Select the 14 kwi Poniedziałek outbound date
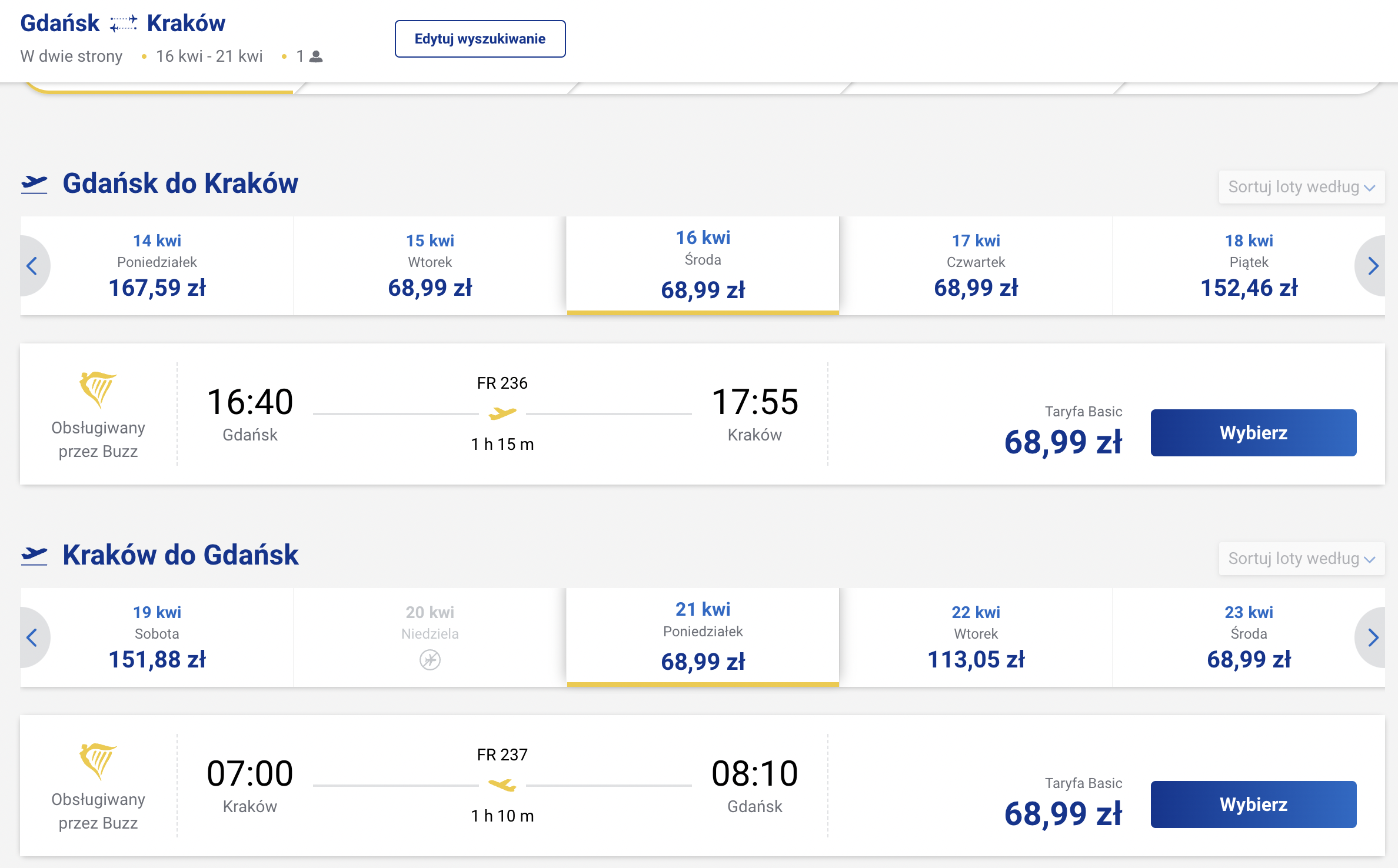 pos(157,266)
